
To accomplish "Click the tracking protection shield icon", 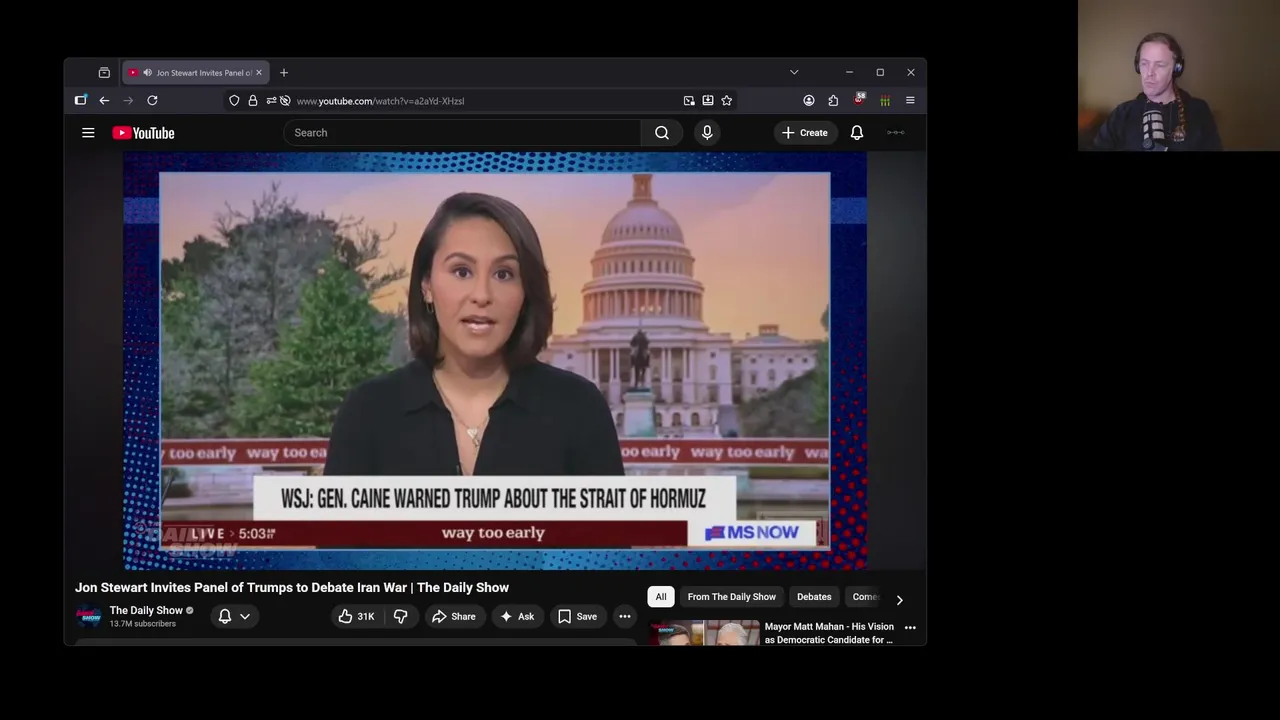I will [234, 101].
